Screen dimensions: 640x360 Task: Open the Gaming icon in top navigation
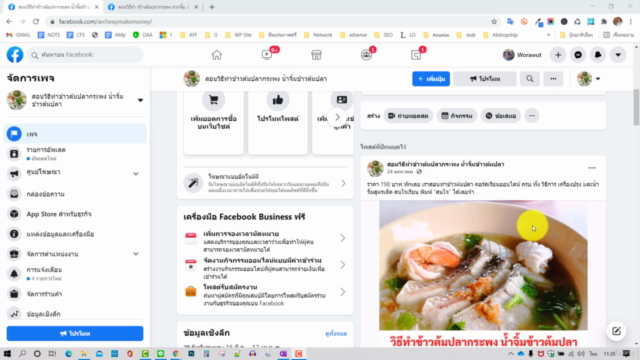click(x=416, y=55)
